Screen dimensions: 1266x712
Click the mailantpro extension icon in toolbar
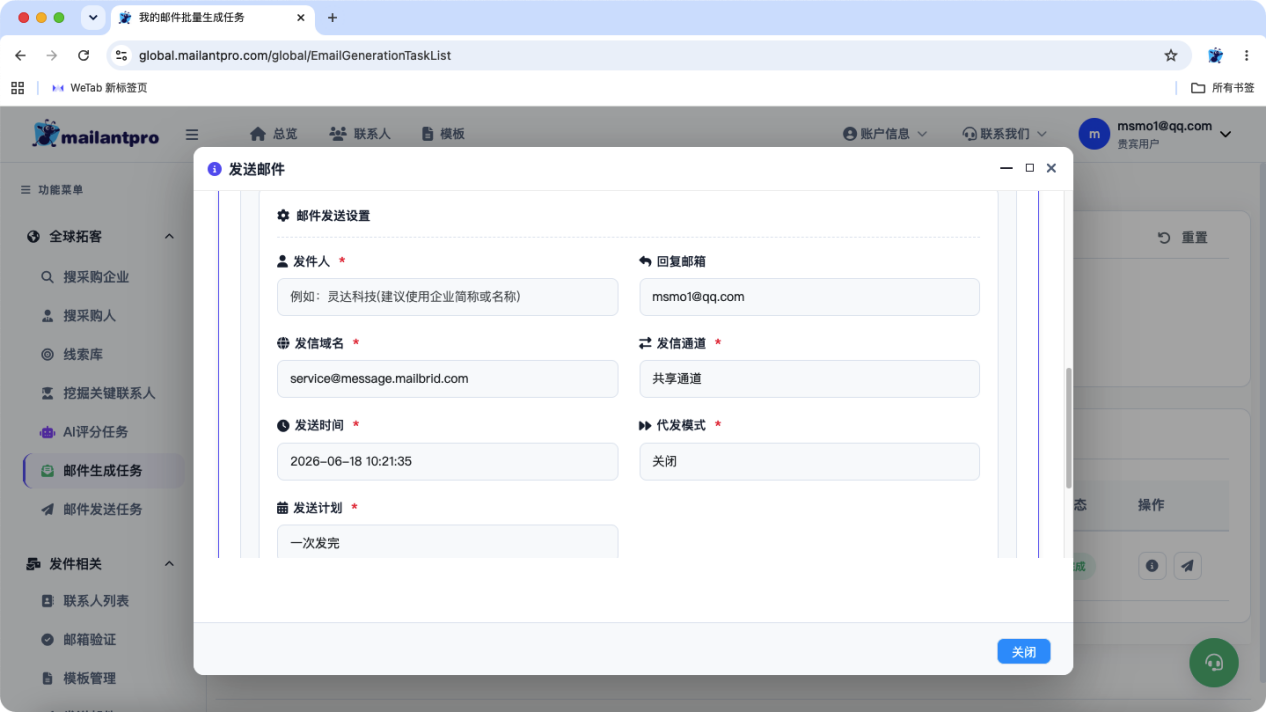click(x=1215, y=56)
